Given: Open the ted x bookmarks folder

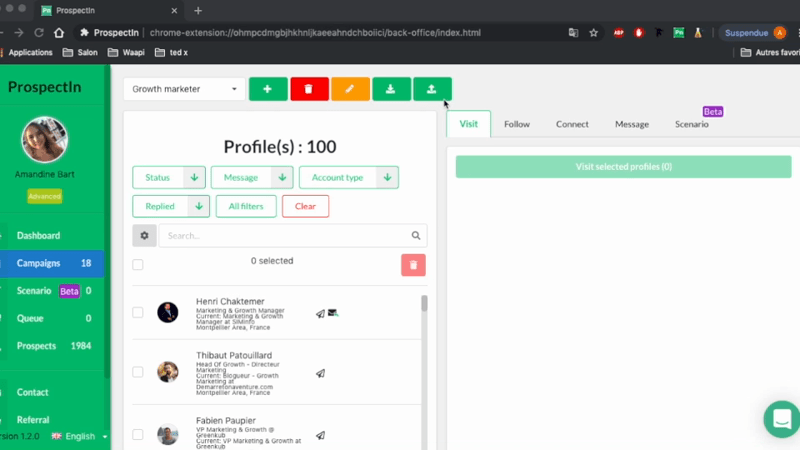Looking at the screenshot, I should pyautogui.click(x=171, y=53).
